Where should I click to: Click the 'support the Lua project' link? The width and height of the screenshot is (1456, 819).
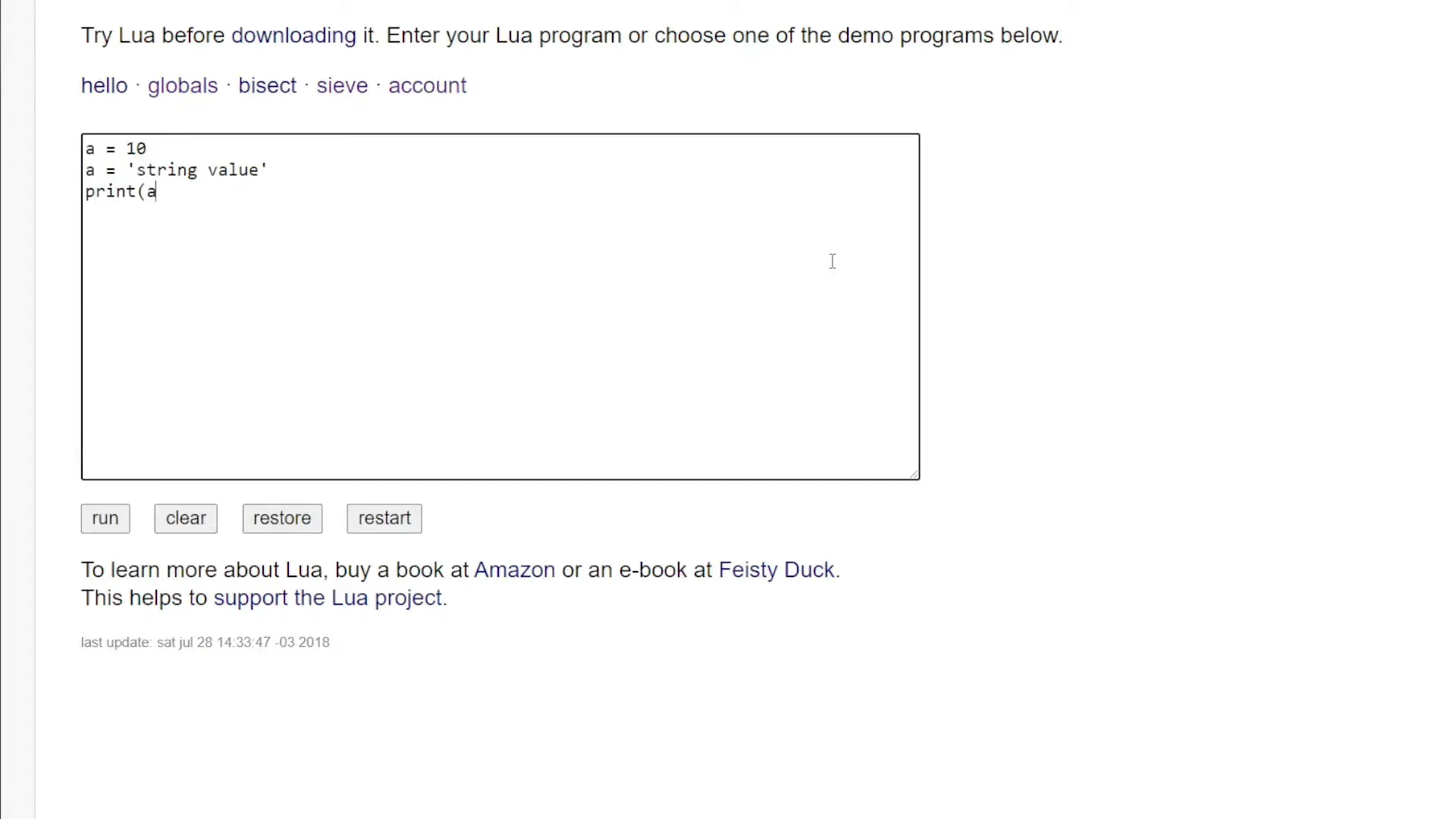coord(328,597)
